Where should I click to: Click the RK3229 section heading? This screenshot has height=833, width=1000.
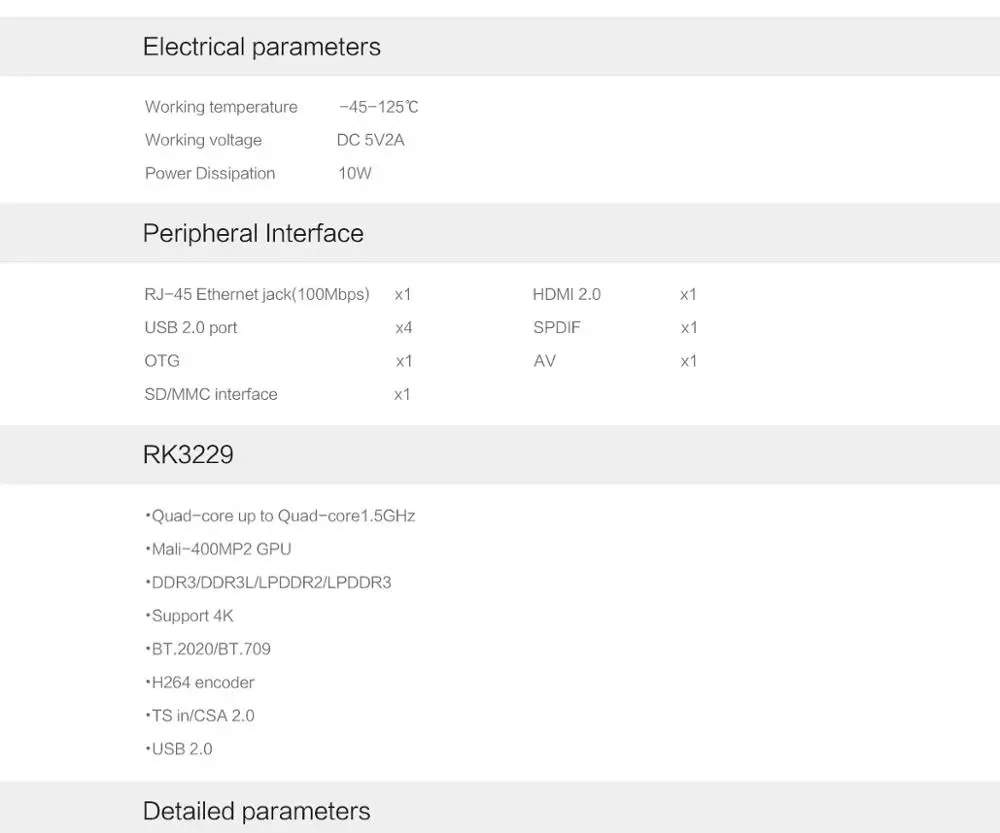coord(188,454)
